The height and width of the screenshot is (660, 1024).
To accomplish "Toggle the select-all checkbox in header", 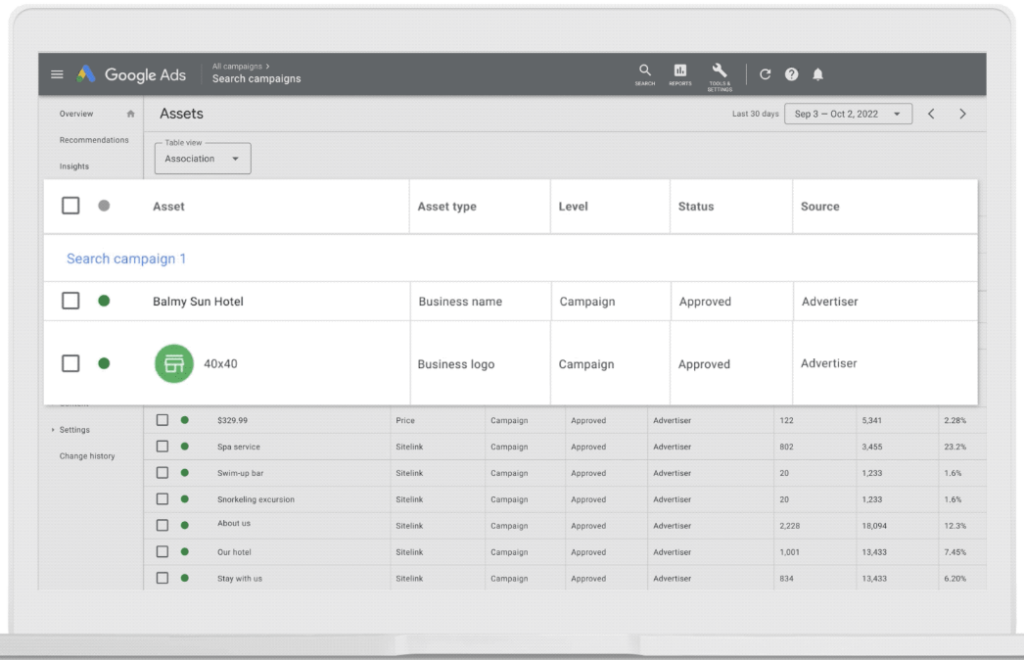I will [71, 206].
